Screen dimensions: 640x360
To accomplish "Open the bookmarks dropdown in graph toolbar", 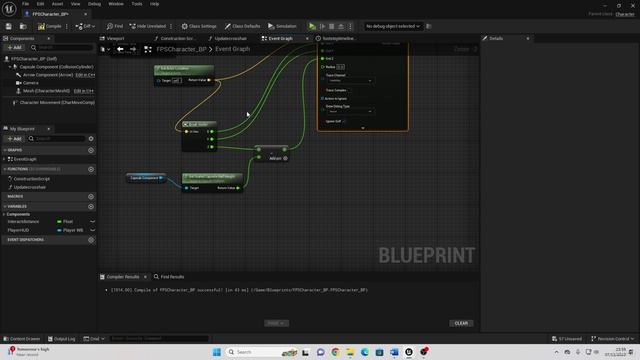I will [x=105, y=49].
